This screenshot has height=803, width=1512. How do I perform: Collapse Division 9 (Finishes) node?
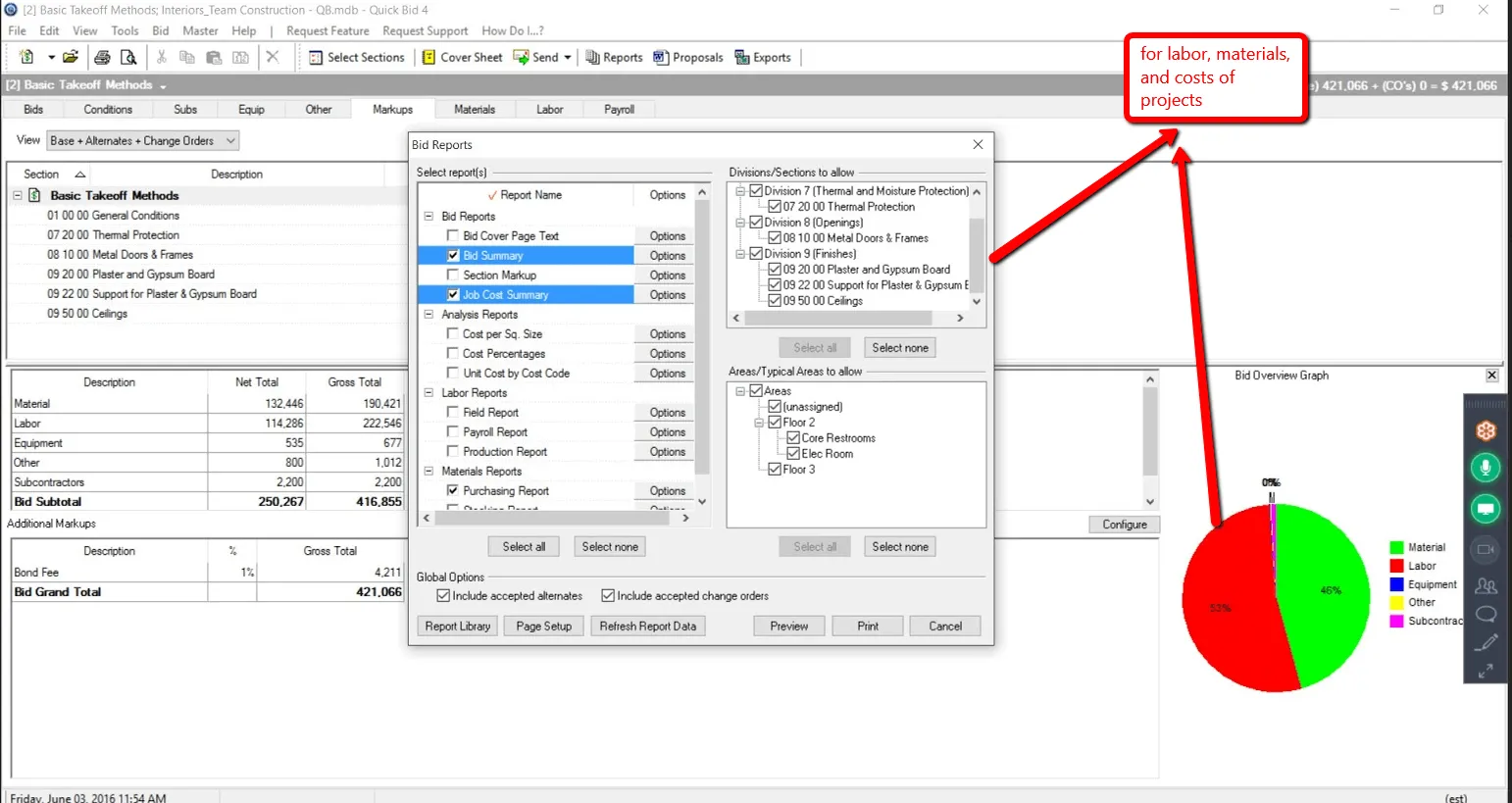tap(740, 254)
